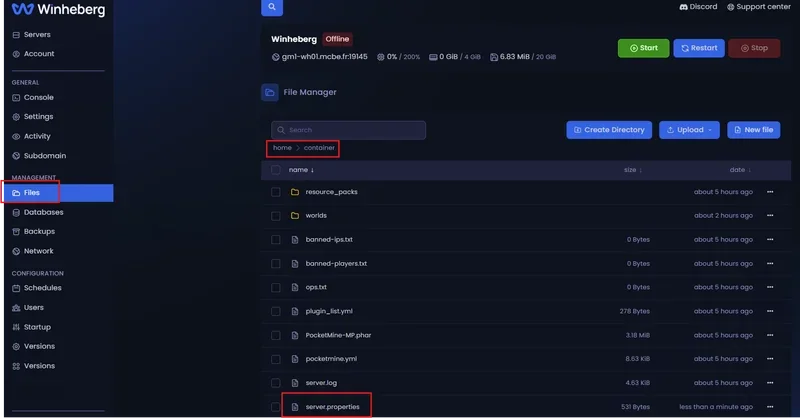Open PocketMine-MP.phar file
Viewport: 800px width, 418px height.
coord(338,335)
